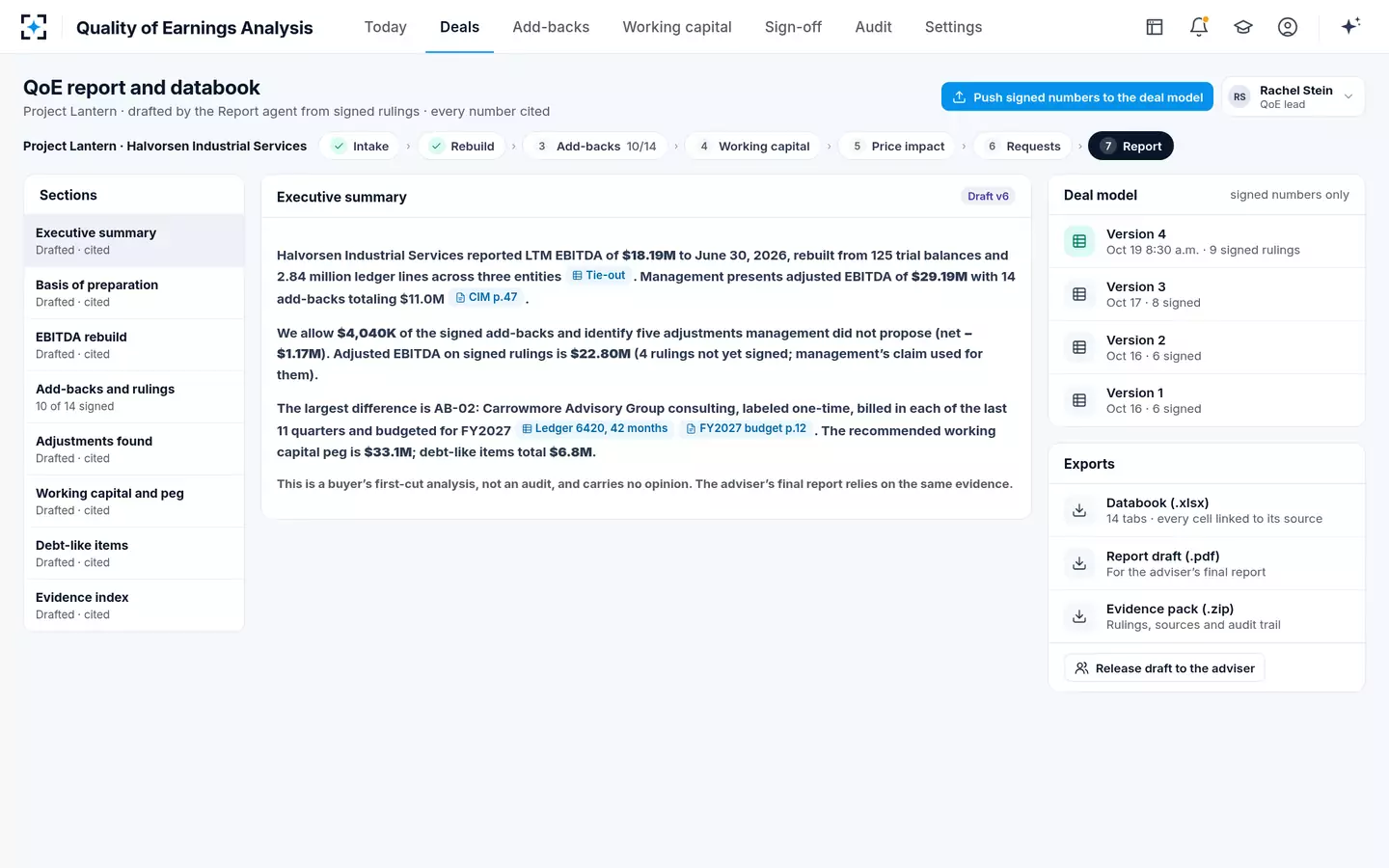
Task: Click the Version 3 table icon
Action: (1079, 294)
